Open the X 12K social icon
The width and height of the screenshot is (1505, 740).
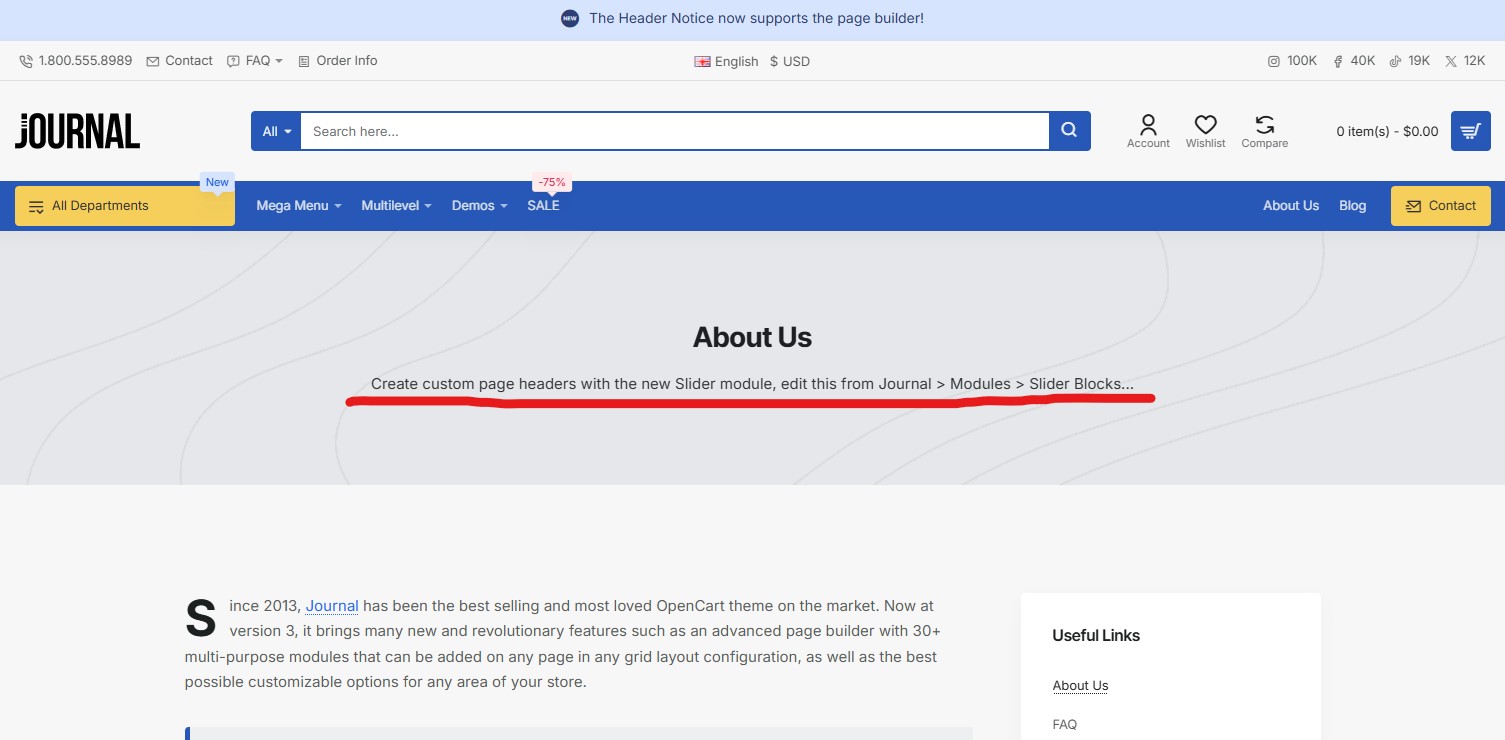point(1451,61)
